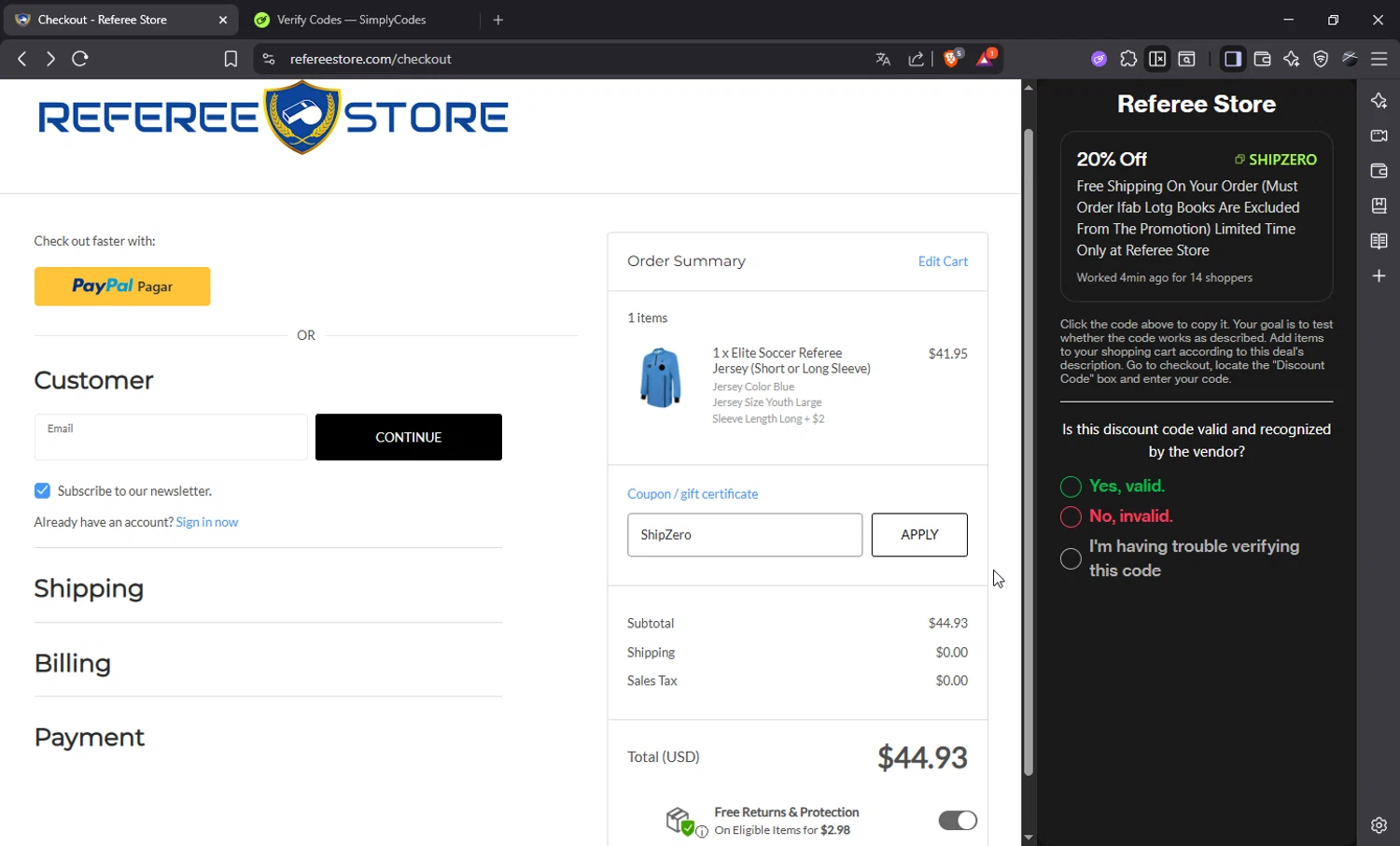Collapse the Coupon / gift certificate section
This screenshot has height=846, width=1400.
pyautogui.click(x=693, y=494)
